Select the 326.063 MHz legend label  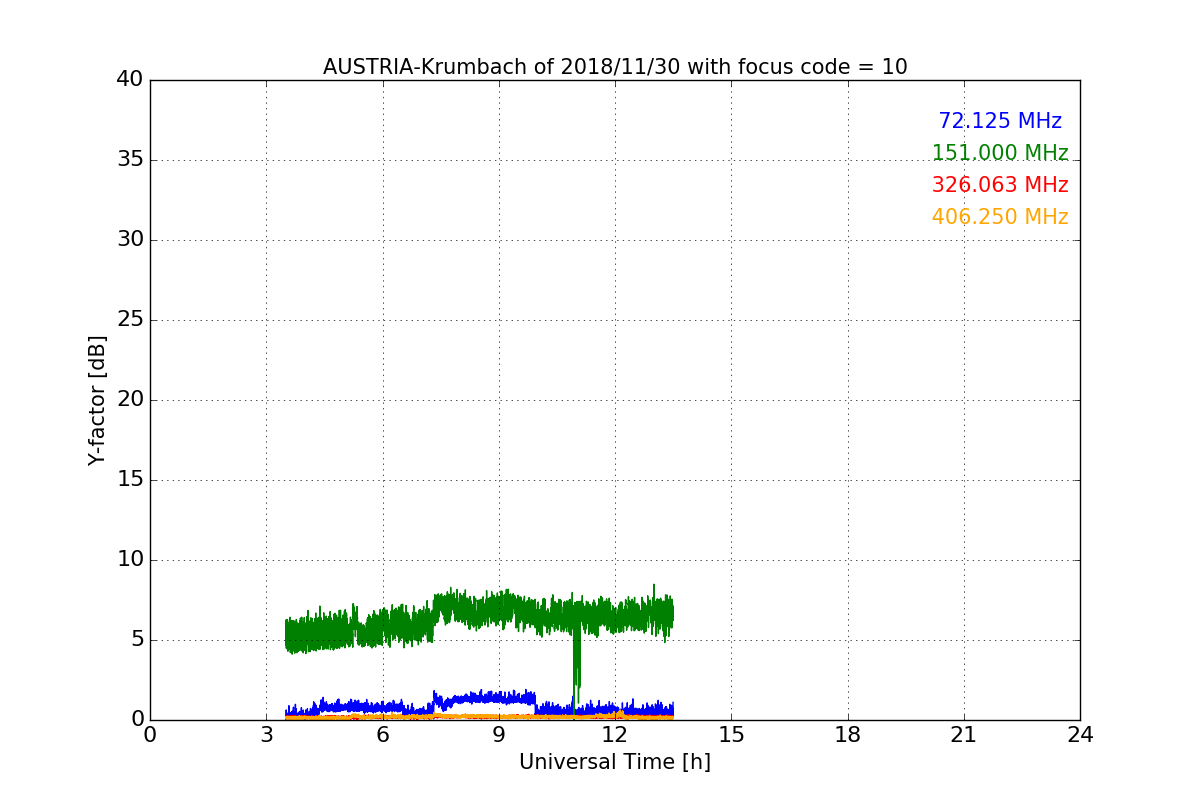[x=1000, y=185]
